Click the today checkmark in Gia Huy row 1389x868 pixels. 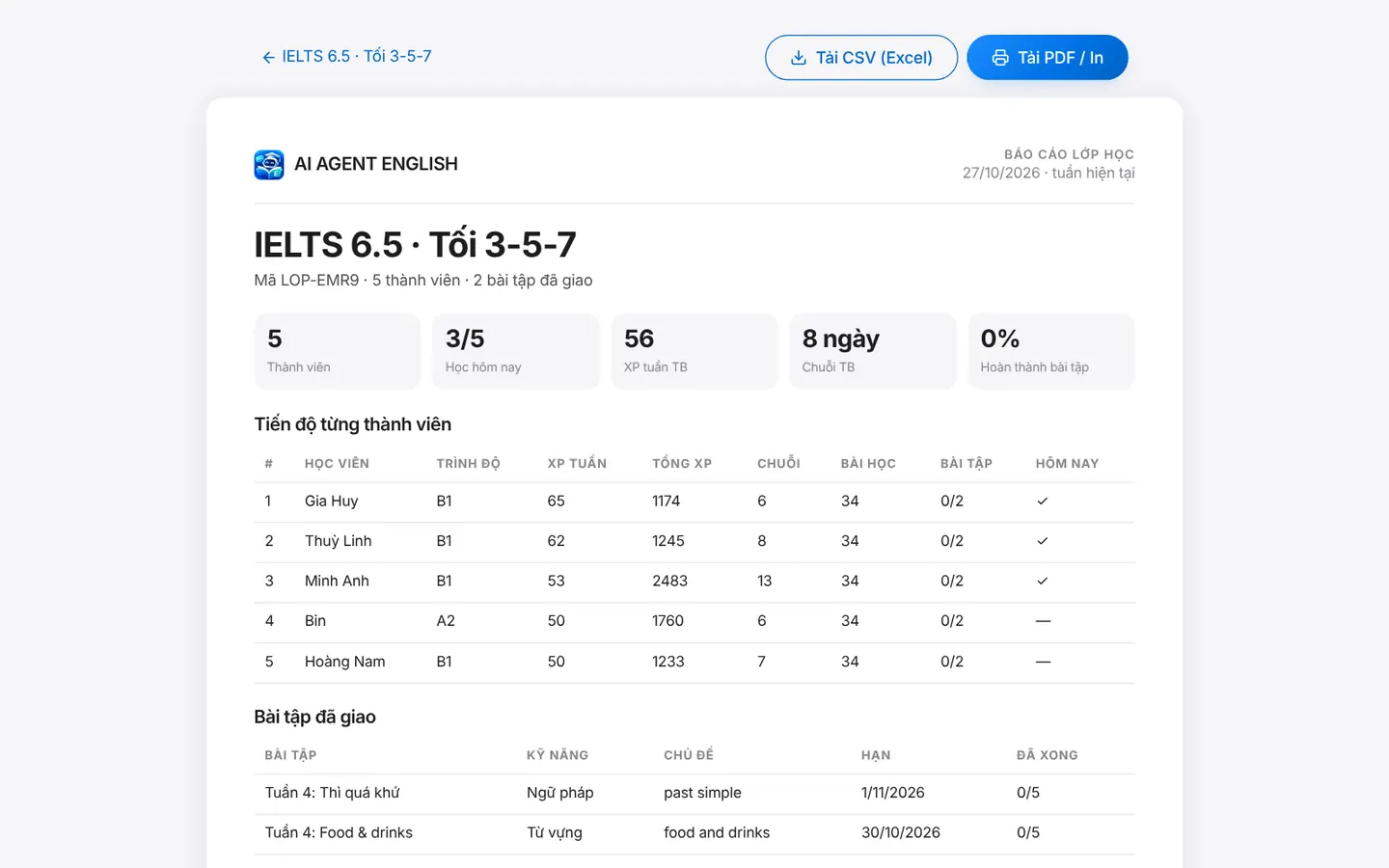coord(1042,502)
